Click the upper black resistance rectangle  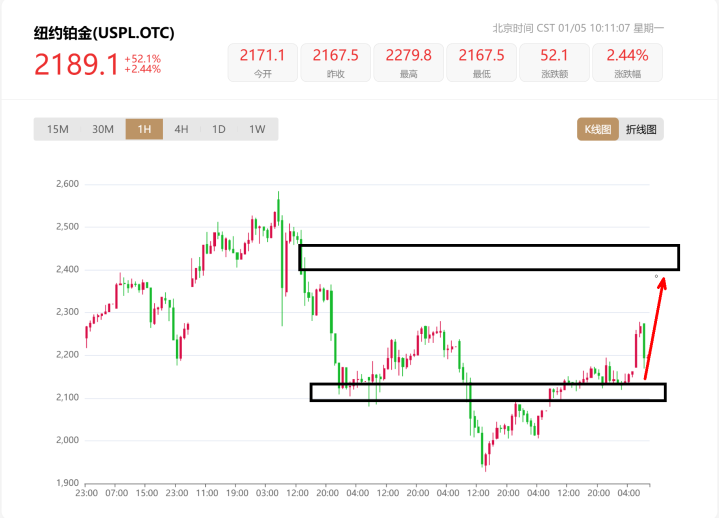click(x=489, y=257)
